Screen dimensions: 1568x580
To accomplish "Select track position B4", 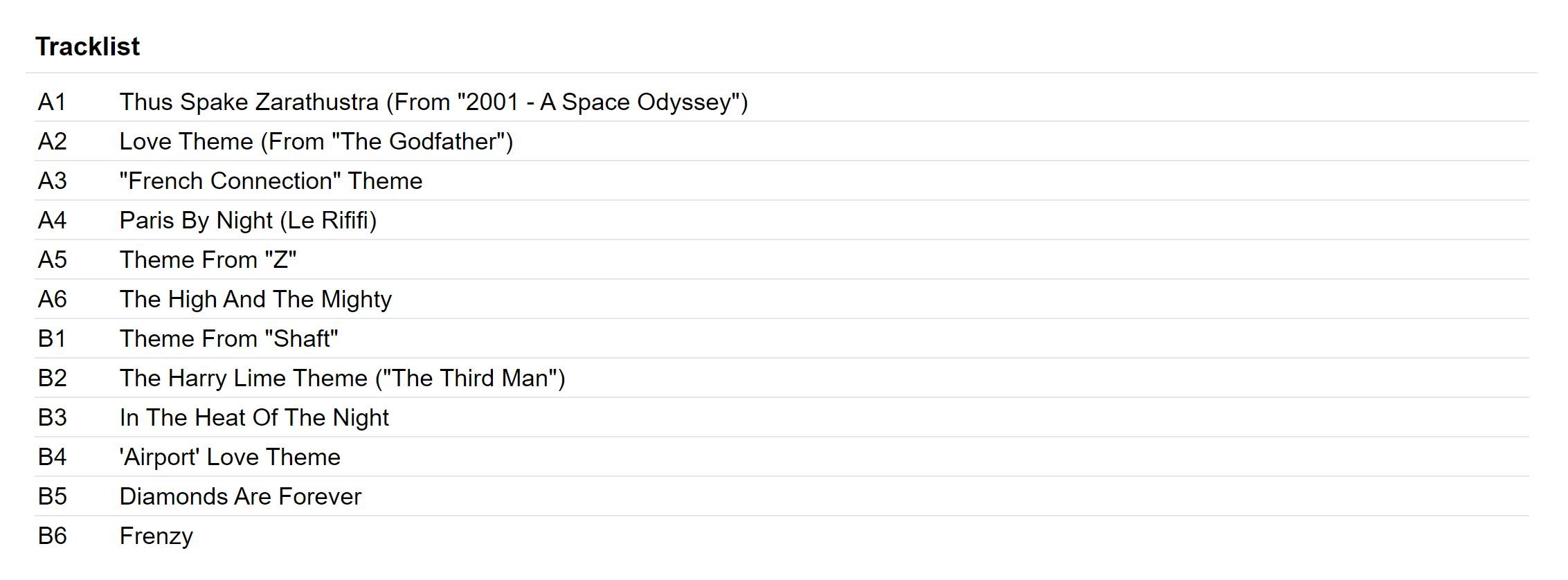I will pyautogui.click(x=52, y=457).
